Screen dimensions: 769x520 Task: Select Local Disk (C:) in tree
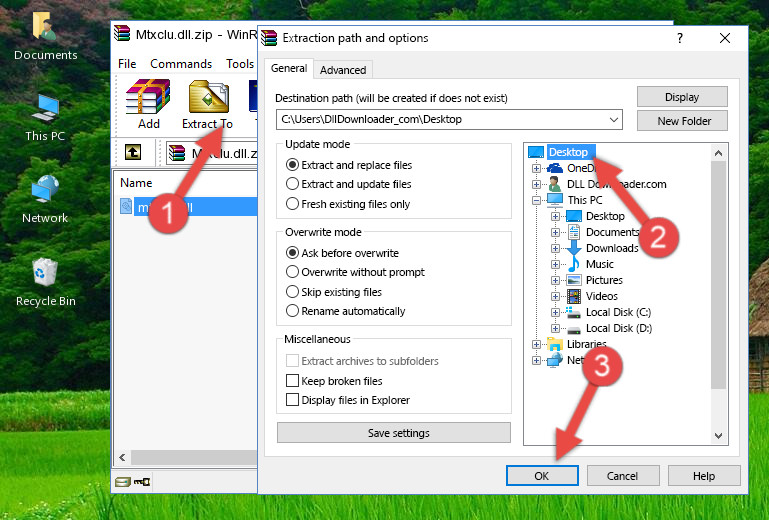click(x=618, y=312)
